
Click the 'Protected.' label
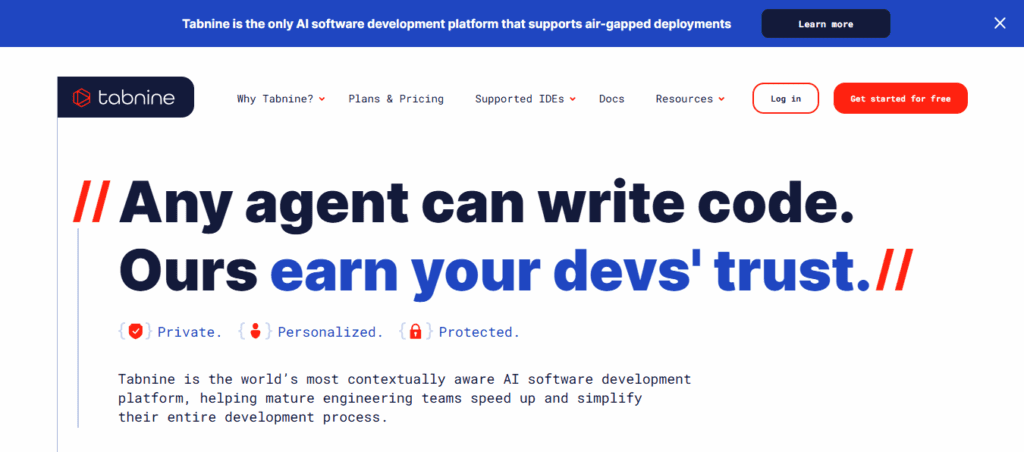[x=479, y=332]
